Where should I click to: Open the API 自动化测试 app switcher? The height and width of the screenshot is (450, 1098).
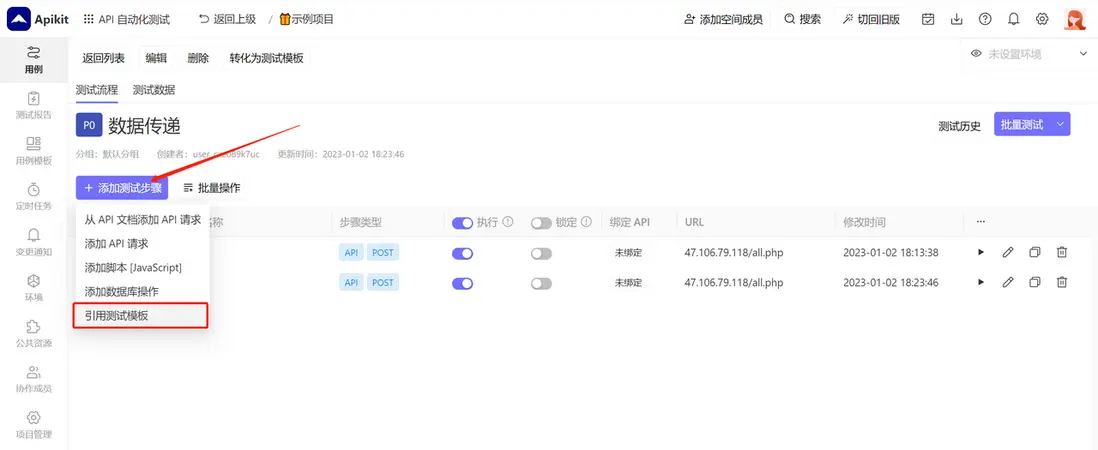coord(127,19)
